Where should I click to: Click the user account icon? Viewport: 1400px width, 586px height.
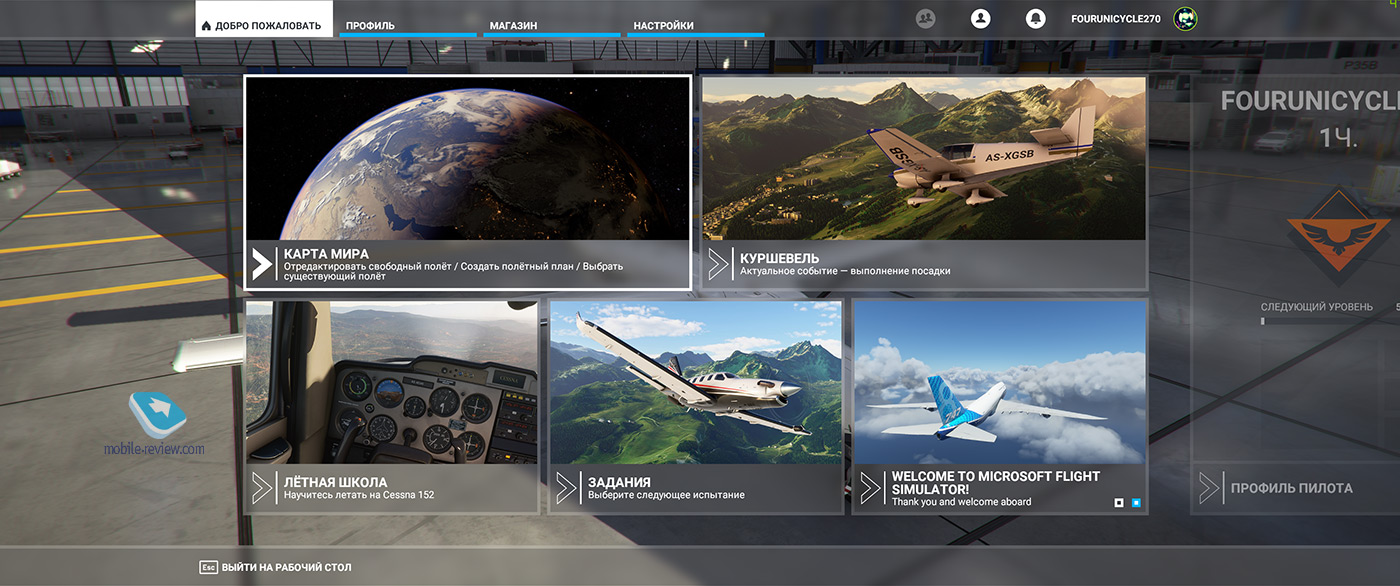pyautogui.click(x=980, y=18)
